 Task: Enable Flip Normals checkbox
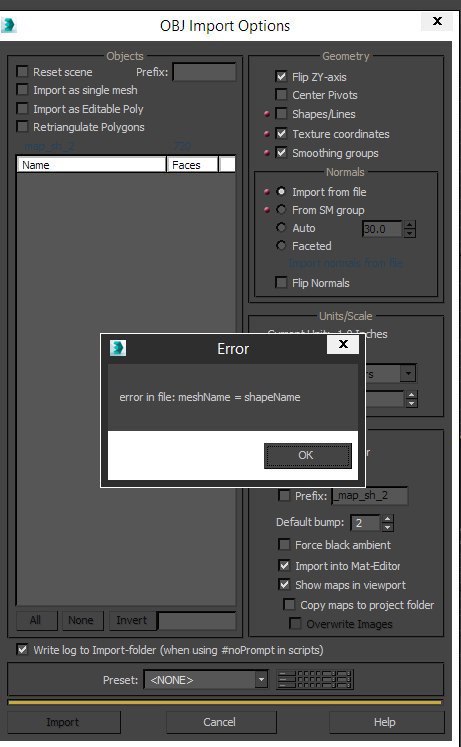tap(281, 283)
